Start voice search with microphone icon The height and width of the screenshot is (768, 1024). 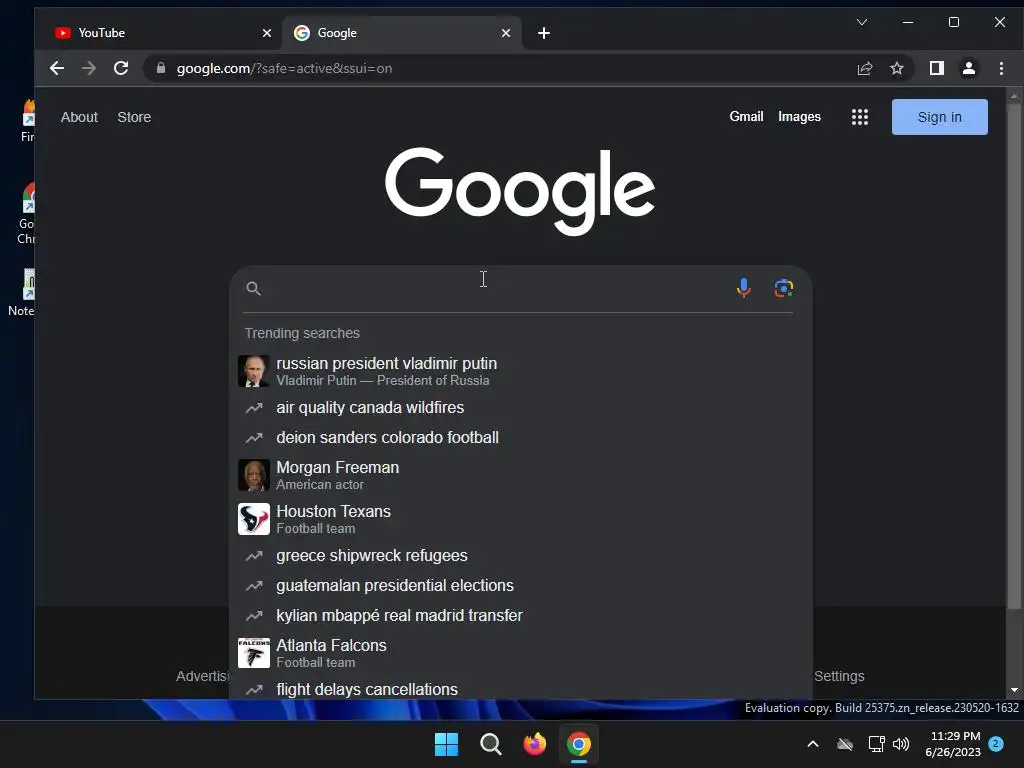[x=743, y=288]
